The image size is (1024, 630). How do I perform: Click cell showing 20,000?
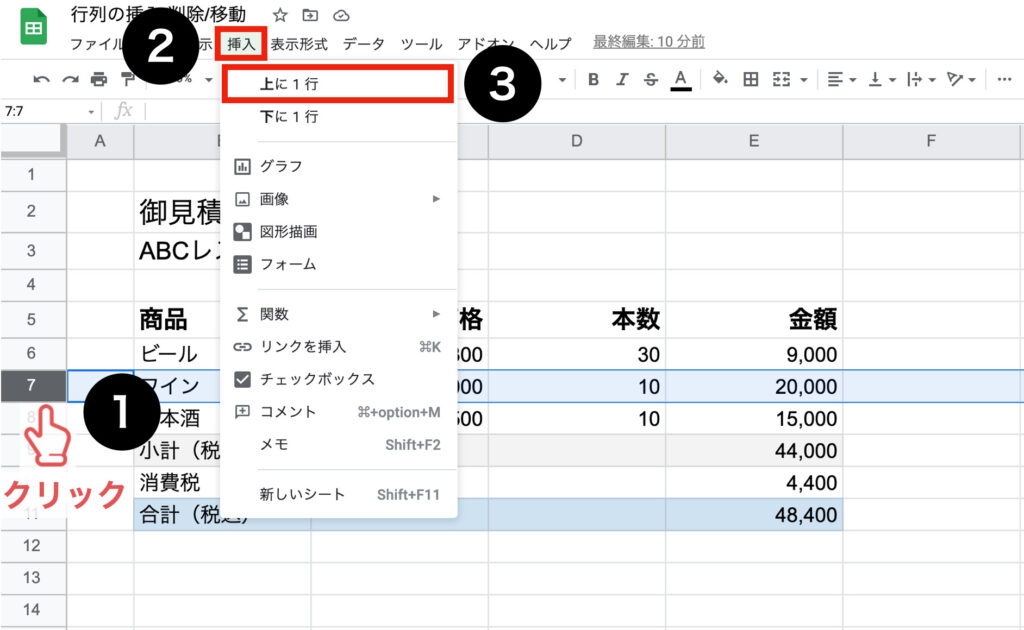click(x=754, y=386)
